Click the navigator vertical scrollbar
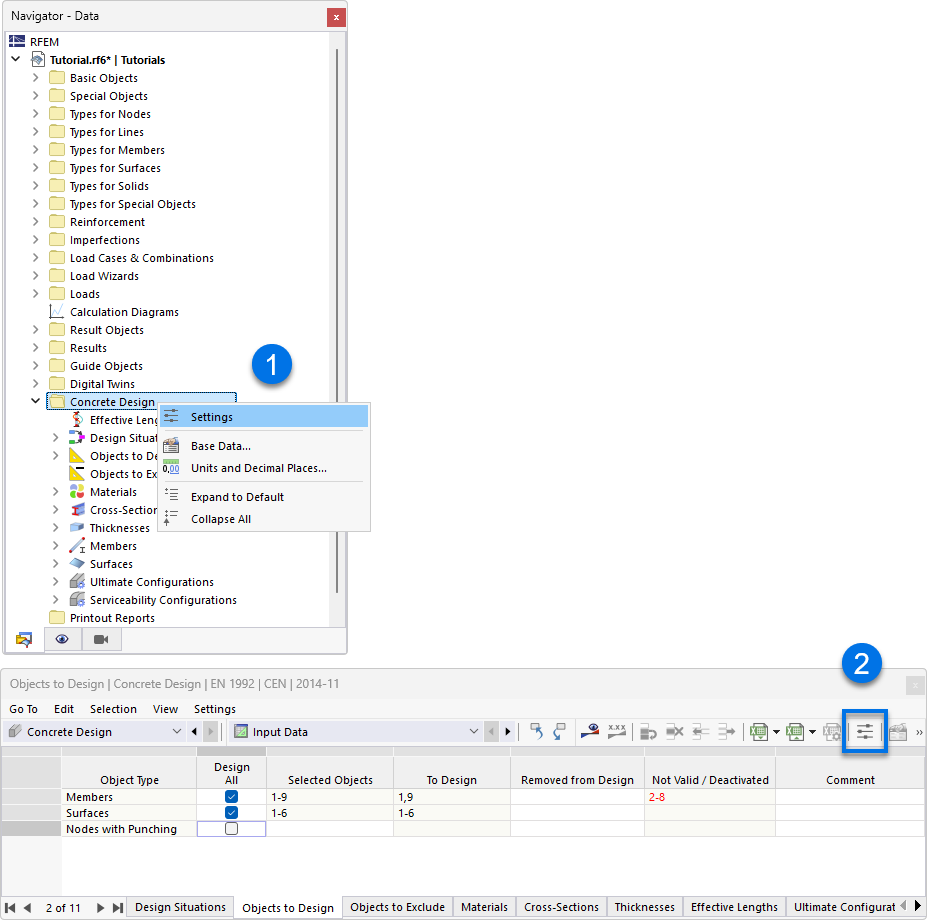Viewport: 927px width, 920px height. pyautogui.click(x=337, y=320)
